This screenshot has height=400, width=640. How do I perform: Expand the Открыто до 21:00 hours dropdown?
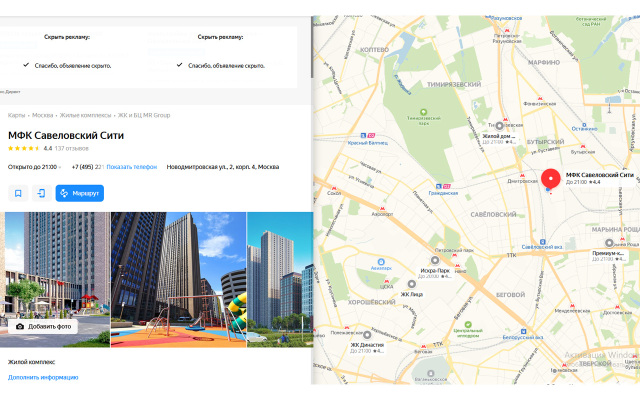(34, 167)
